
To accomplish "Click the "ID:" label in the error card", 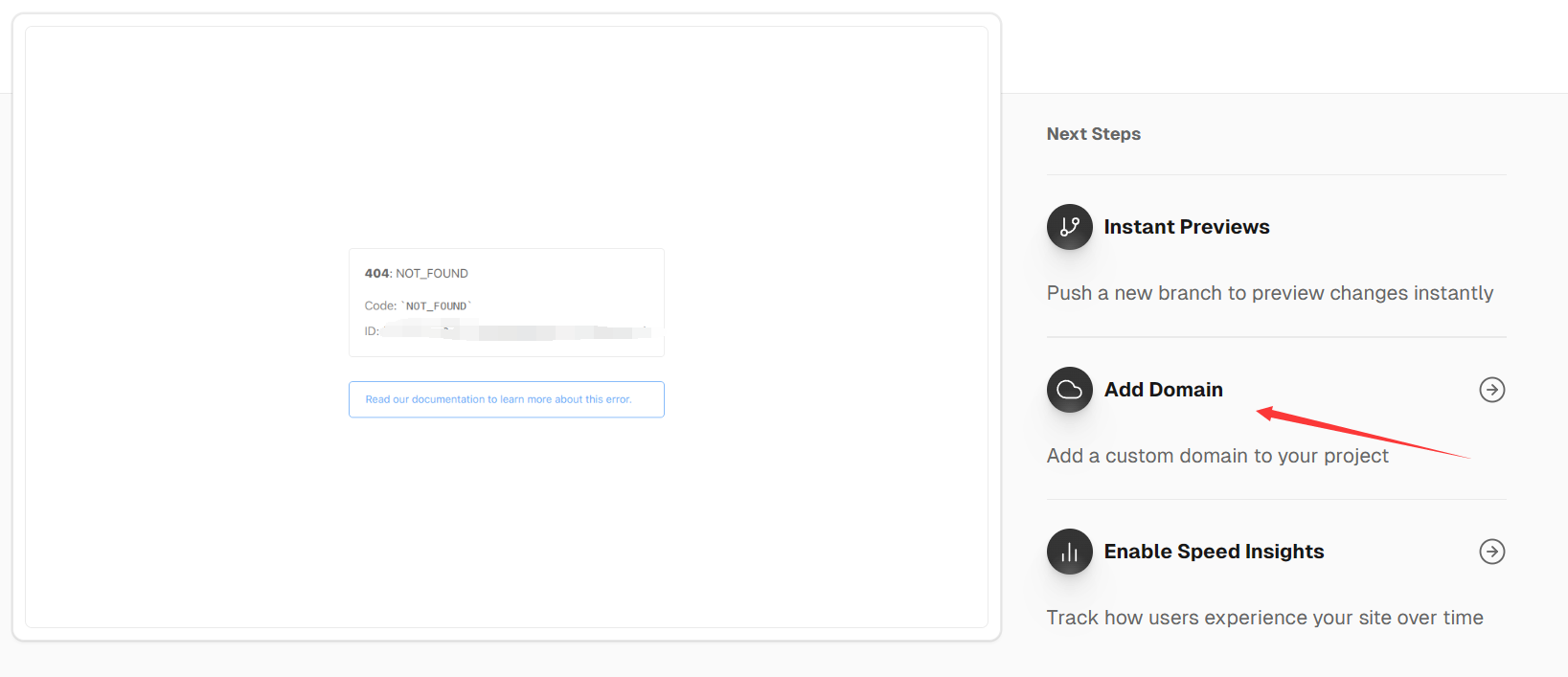I will [372, 331].
